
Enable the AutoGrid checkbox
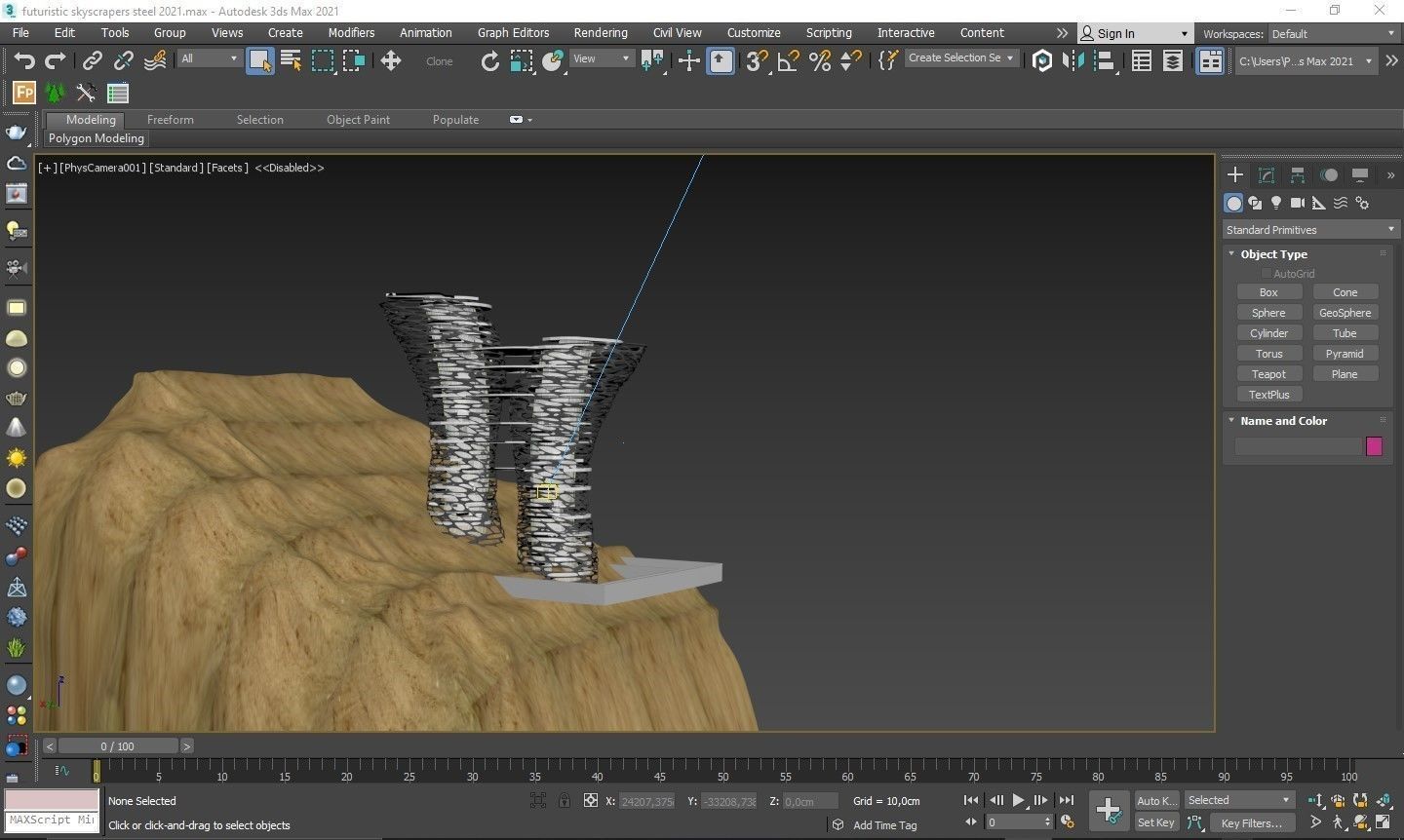coord(1267,274)
